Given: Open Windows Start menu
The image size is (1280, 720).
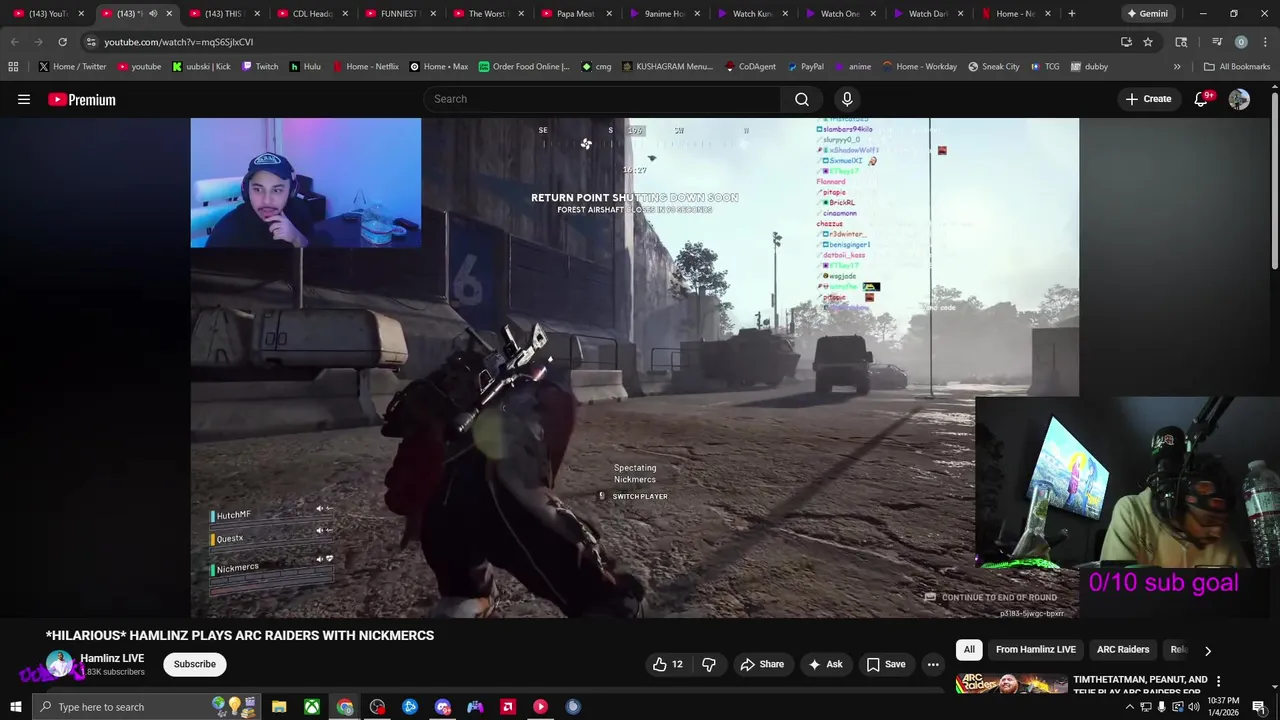Looking at the screenshot, I should [x=15, y=707].
